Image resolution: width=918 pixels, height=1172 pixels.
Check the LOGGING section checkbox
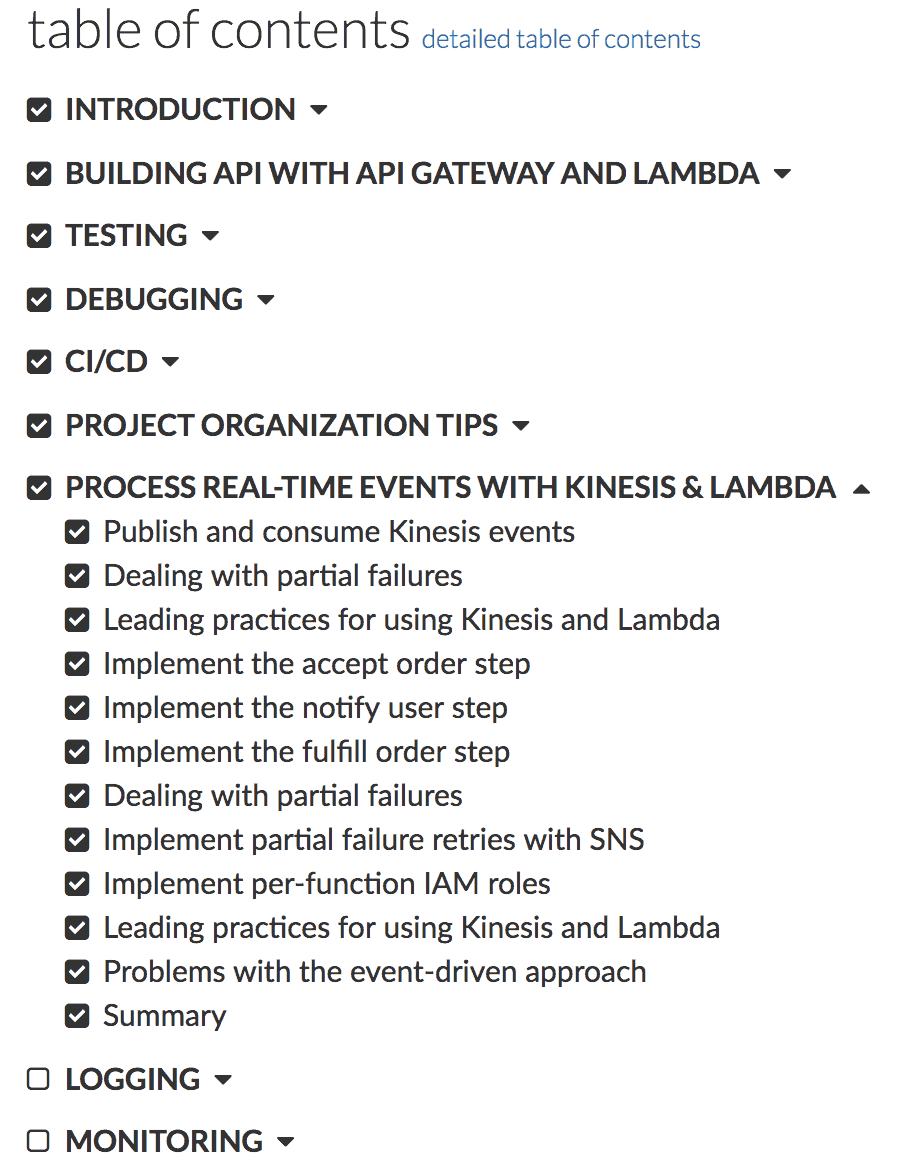point(39,1080)
